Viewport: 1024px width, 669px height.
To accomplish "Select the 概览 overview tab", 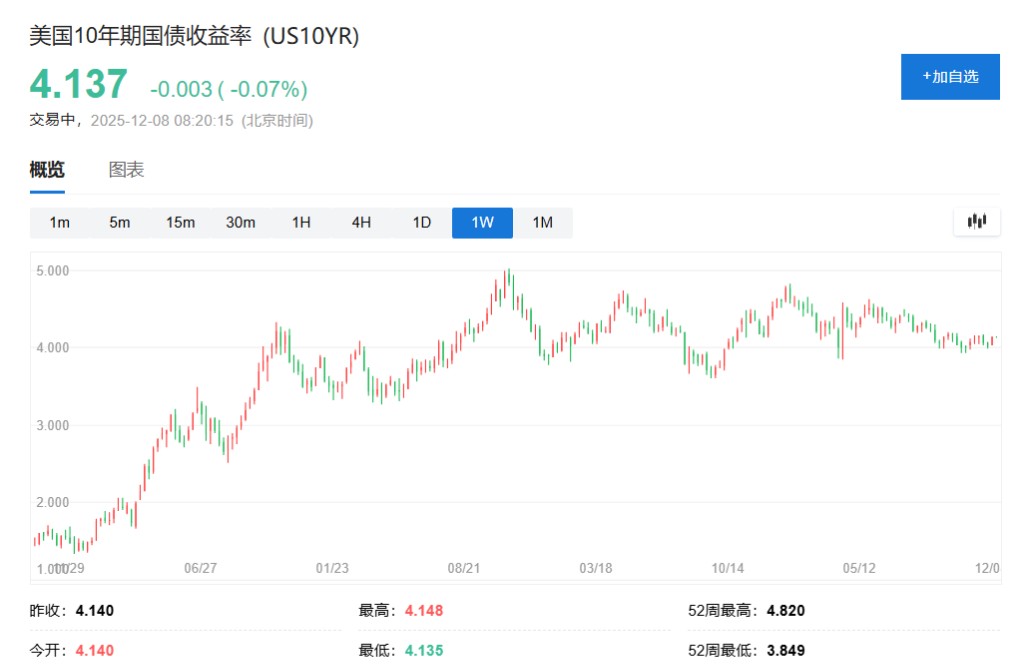I will coord(47,170).
